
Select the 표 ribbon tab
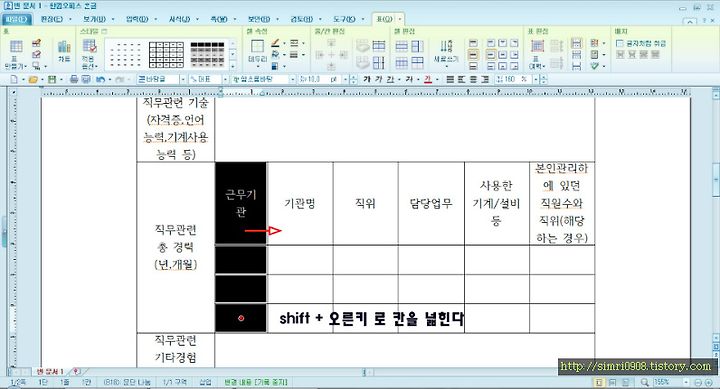(385, 19)
